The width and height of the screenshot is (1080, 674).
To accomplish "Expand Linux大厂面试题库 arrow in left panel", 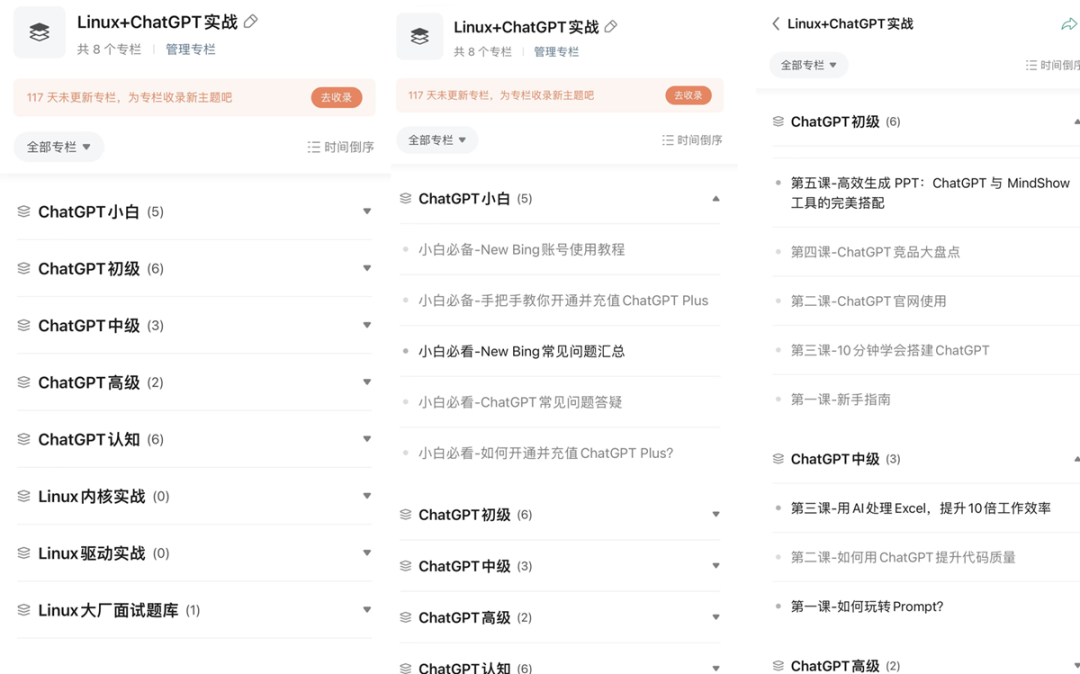I will click(x=367, y=610).
